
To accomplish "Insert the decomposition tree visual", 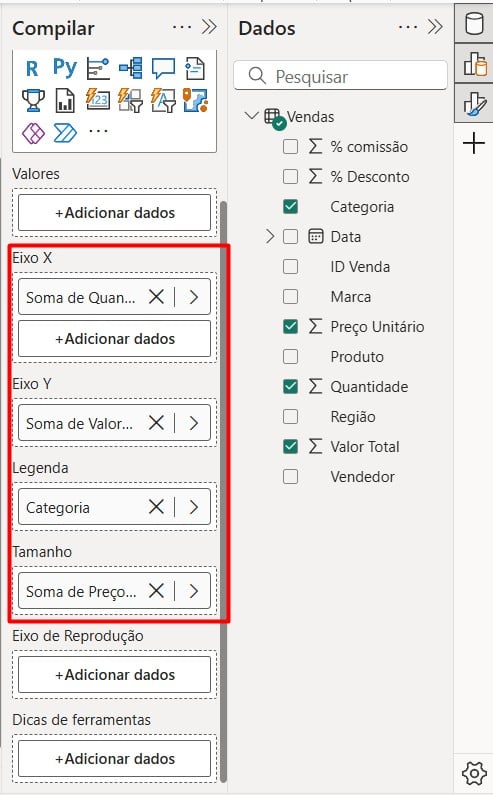I will (131, 68).
